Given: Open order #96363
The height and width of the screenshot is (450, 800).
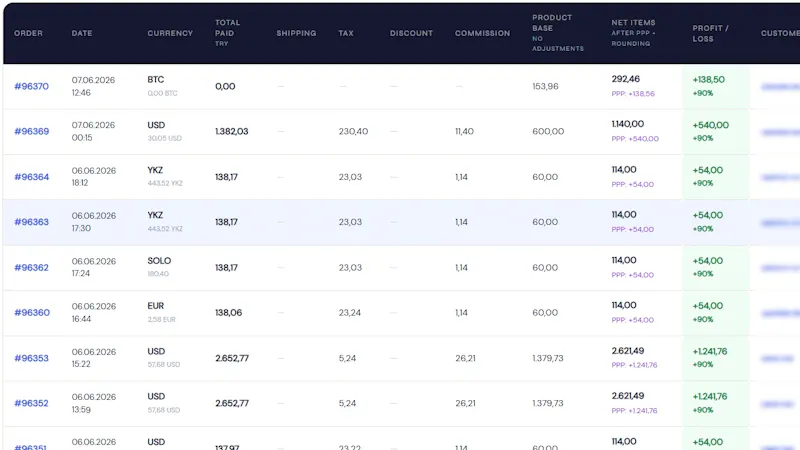Looking at the screenshot, I should tap(31, 222).
